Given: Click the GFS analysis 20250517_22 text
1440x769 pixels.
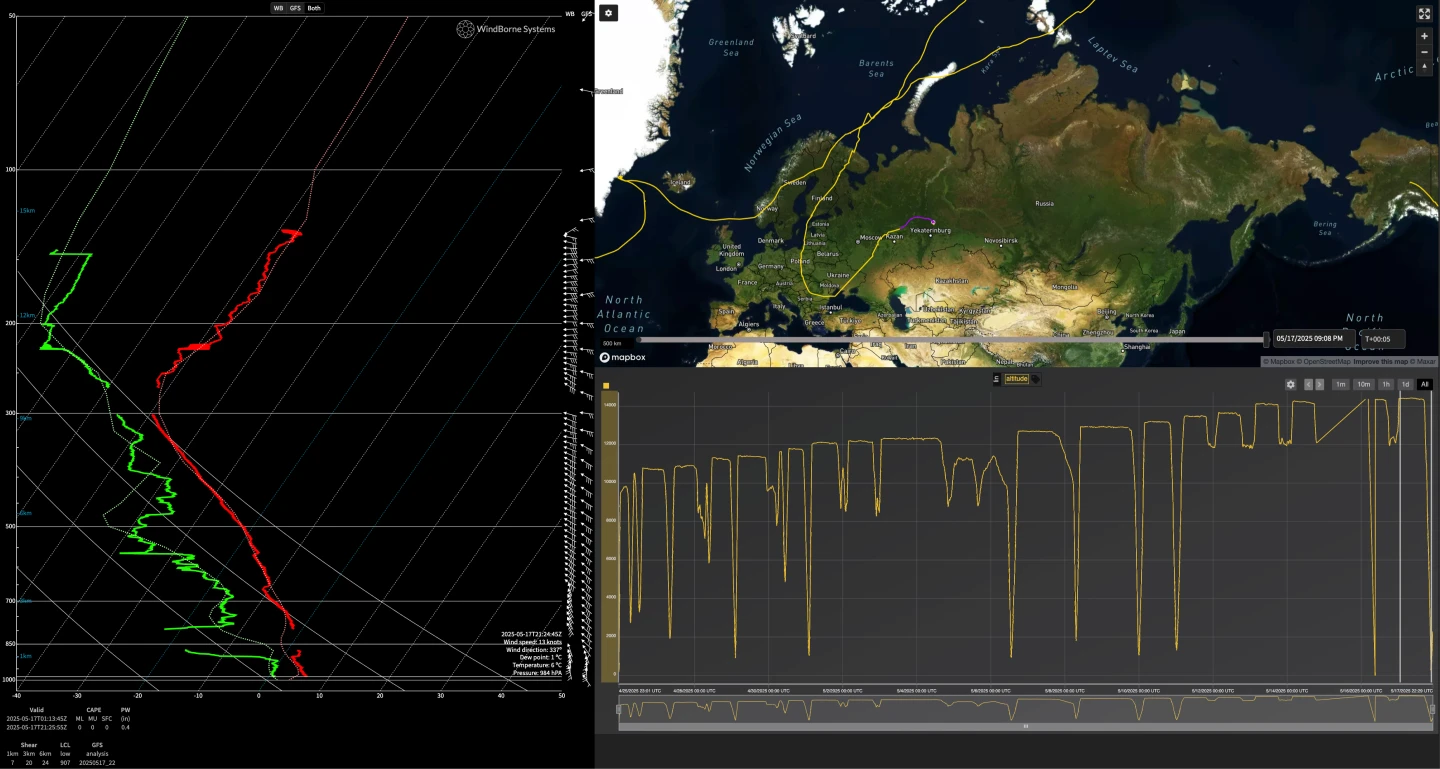Looking at the screenshot, I should [97, 763].
